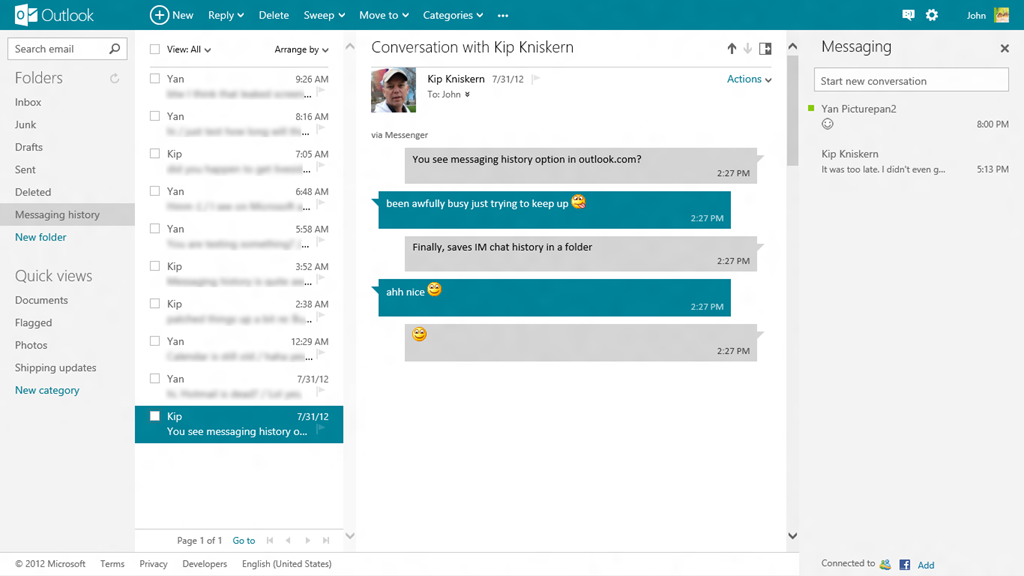Click the Add link next to Connected to
The image size is (1024, 576).
926,565
